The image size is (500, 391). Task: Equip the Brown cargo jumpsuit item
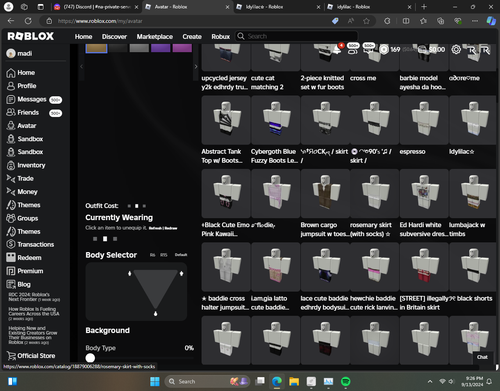pos(325,193)
